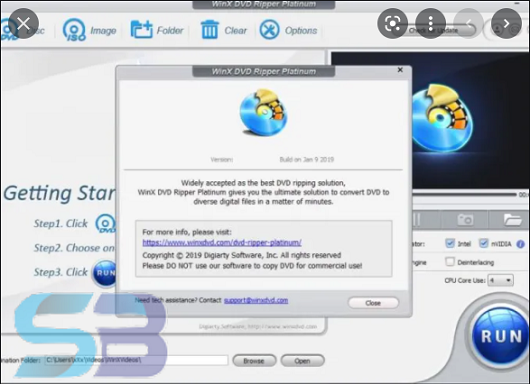Click the info icon next to nVIDIA
Screen dimensions: 530x384
[x=521, y=244]
